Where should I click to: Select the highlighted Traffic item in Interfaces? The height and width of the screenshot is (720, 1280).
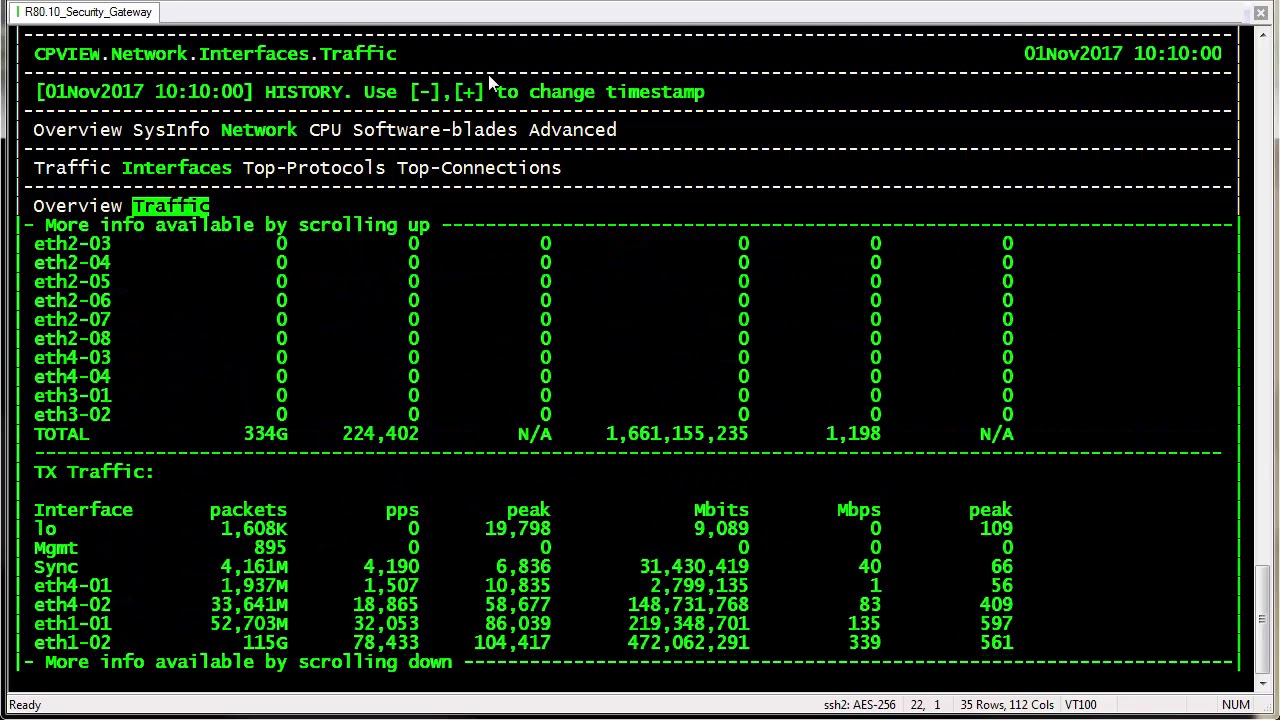point(171,206)
